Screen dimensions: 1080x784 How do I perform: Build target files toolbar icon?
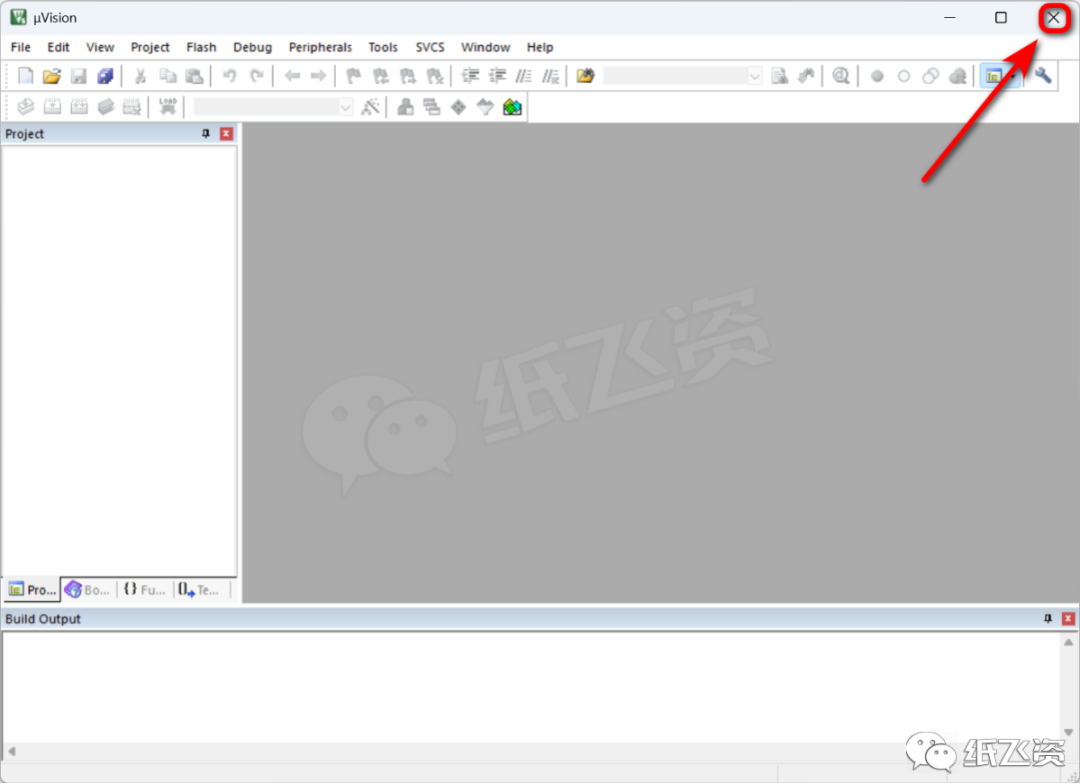pos(52,107)
